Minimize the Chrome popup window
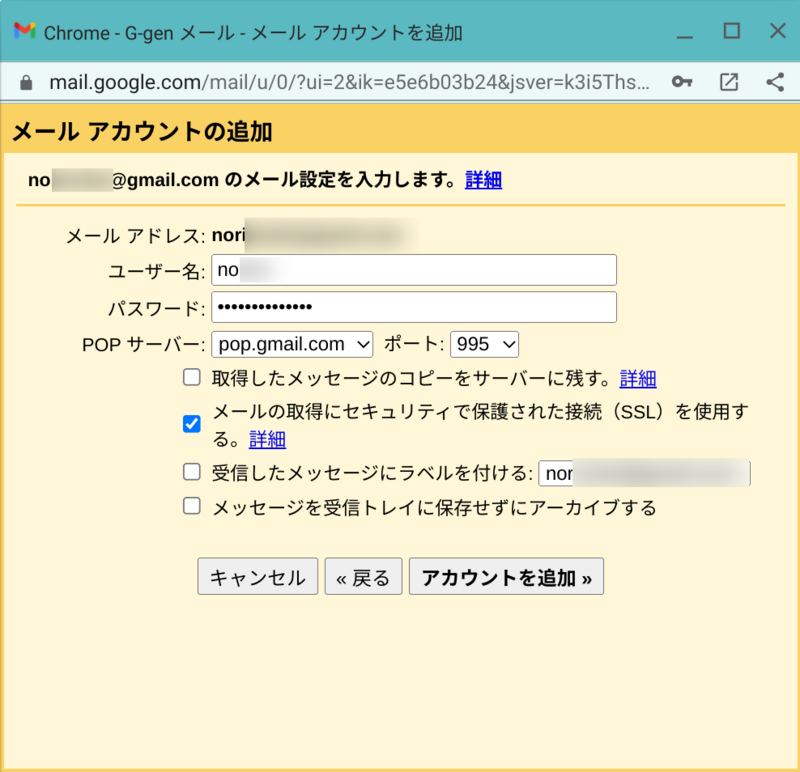800x772 pixels. pyautogui.click(x=685, y=37)
